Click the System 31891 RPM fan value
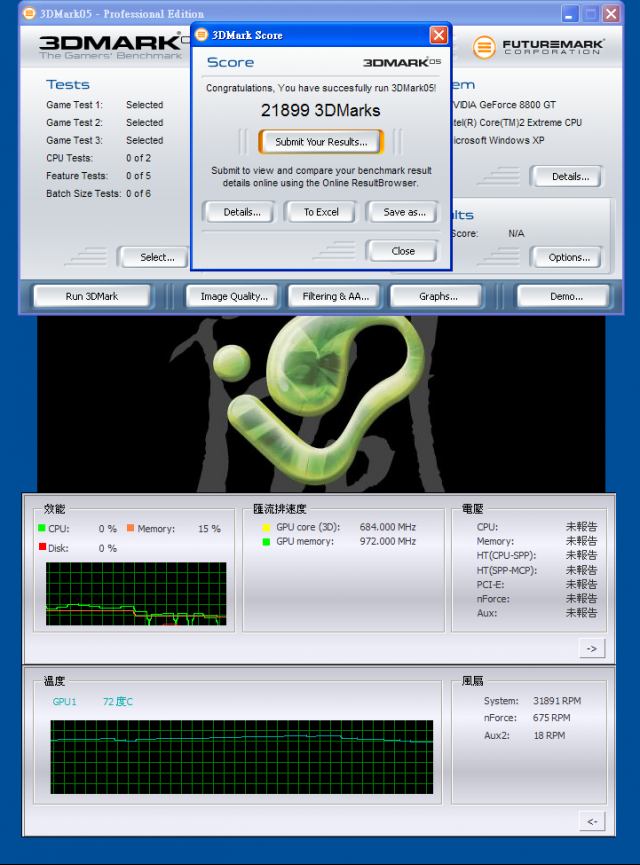640x865 pixels. click(x=557, y=701)
